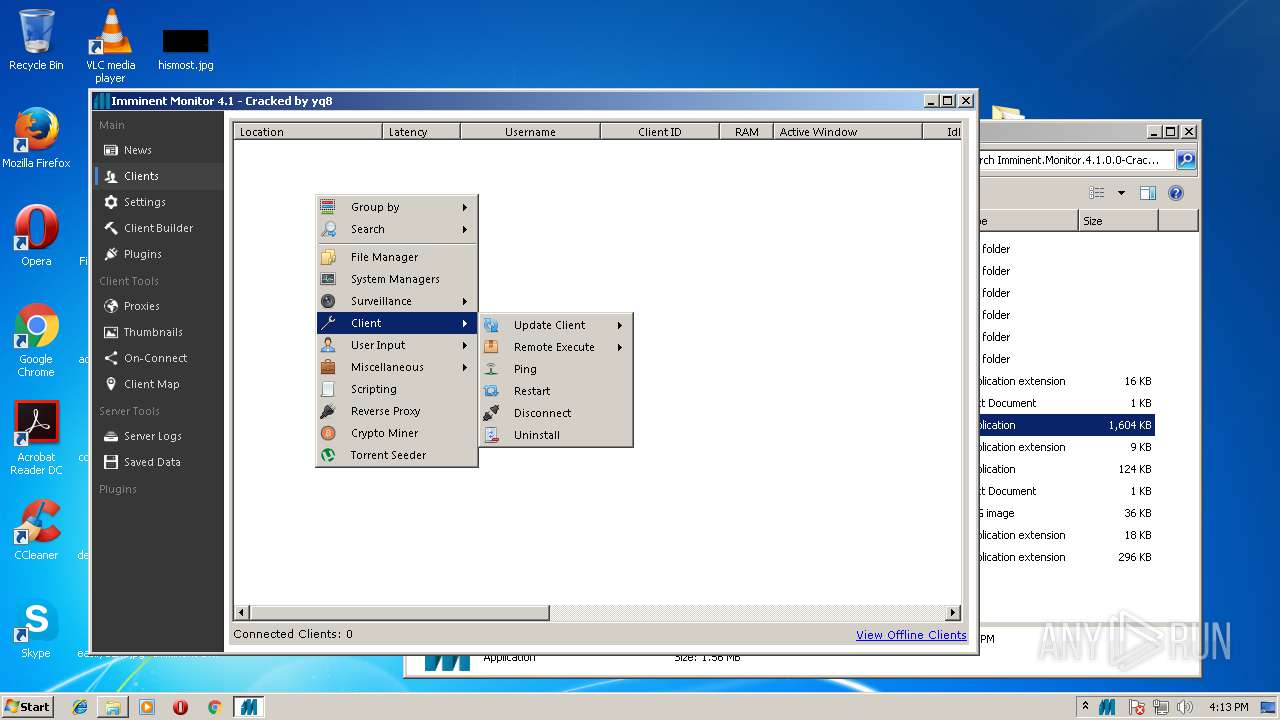Click the Imminent Monitor taskbar icon
The image size is (1280, 720).
(x=248, y=707)
